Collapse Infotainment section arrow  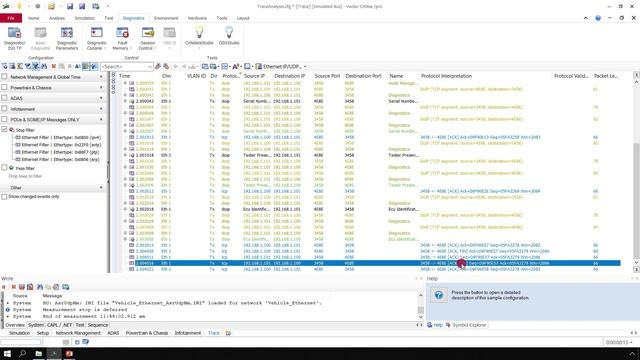click(101, 109)
